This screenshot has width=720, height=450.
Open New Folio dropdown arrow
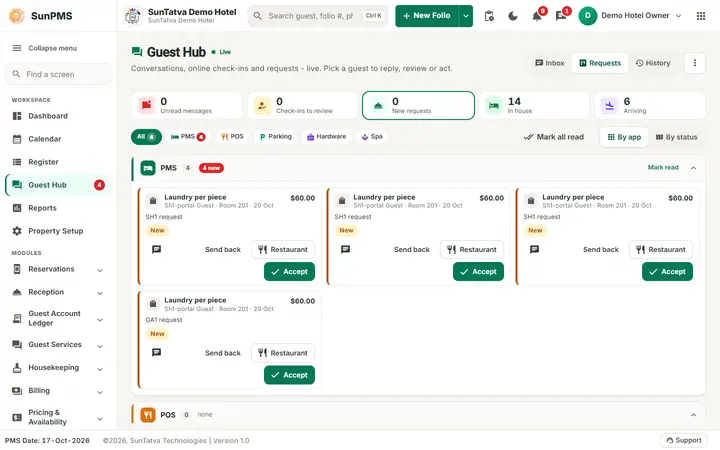click(466, 16)
